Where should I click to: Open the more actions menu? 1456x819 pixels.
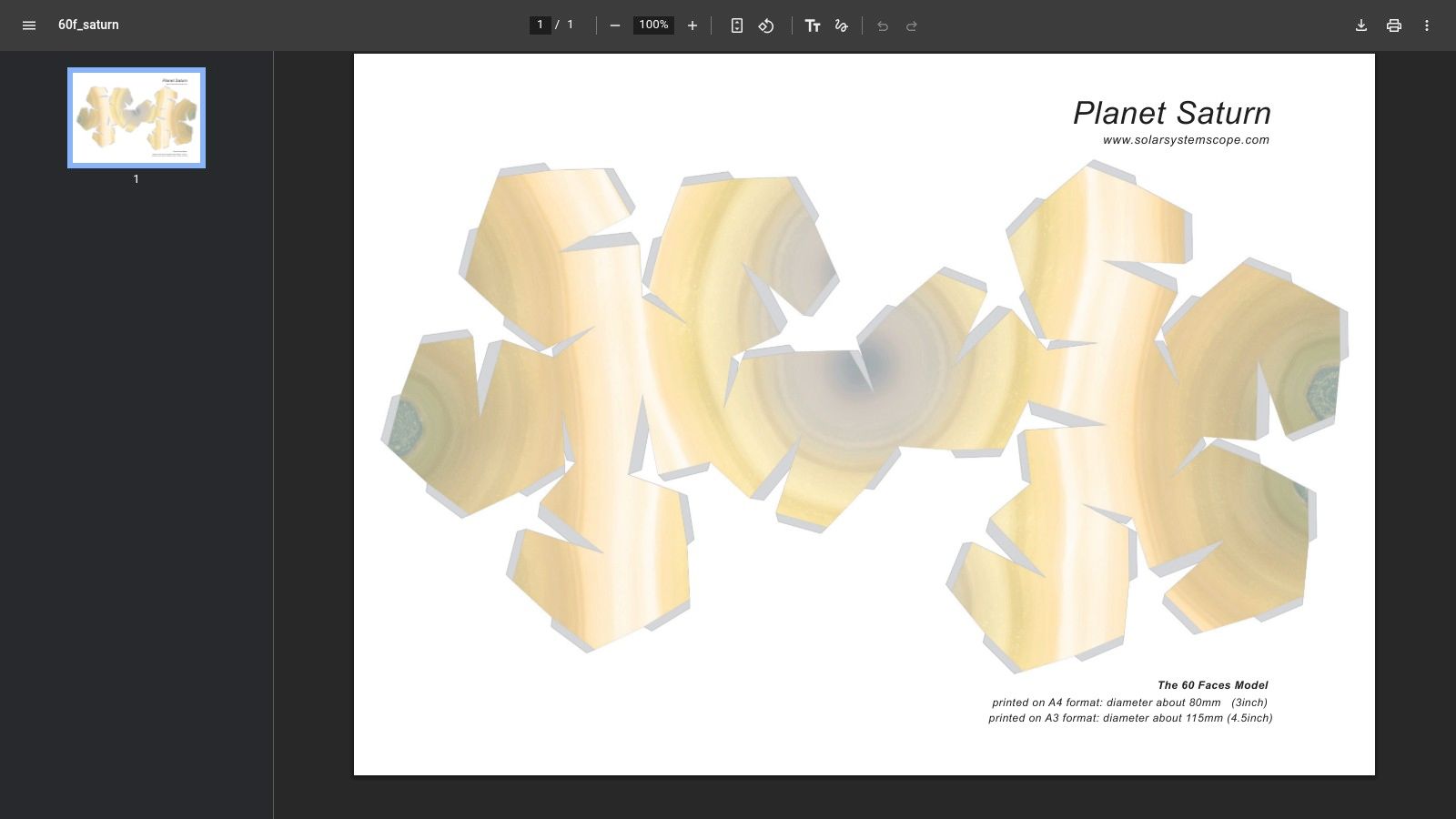(1427, 25)
